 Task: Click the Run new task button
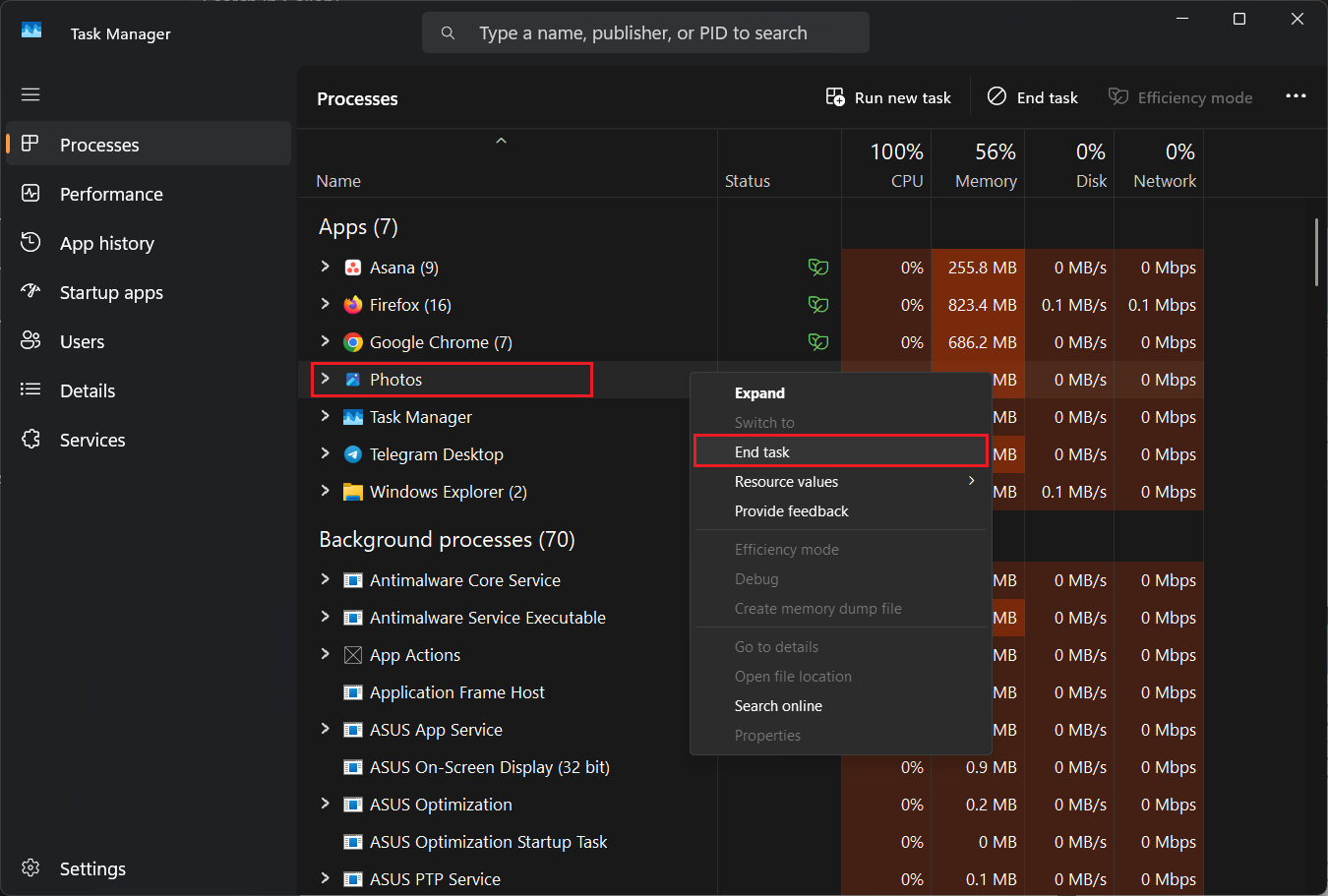[x=888, y=97]
